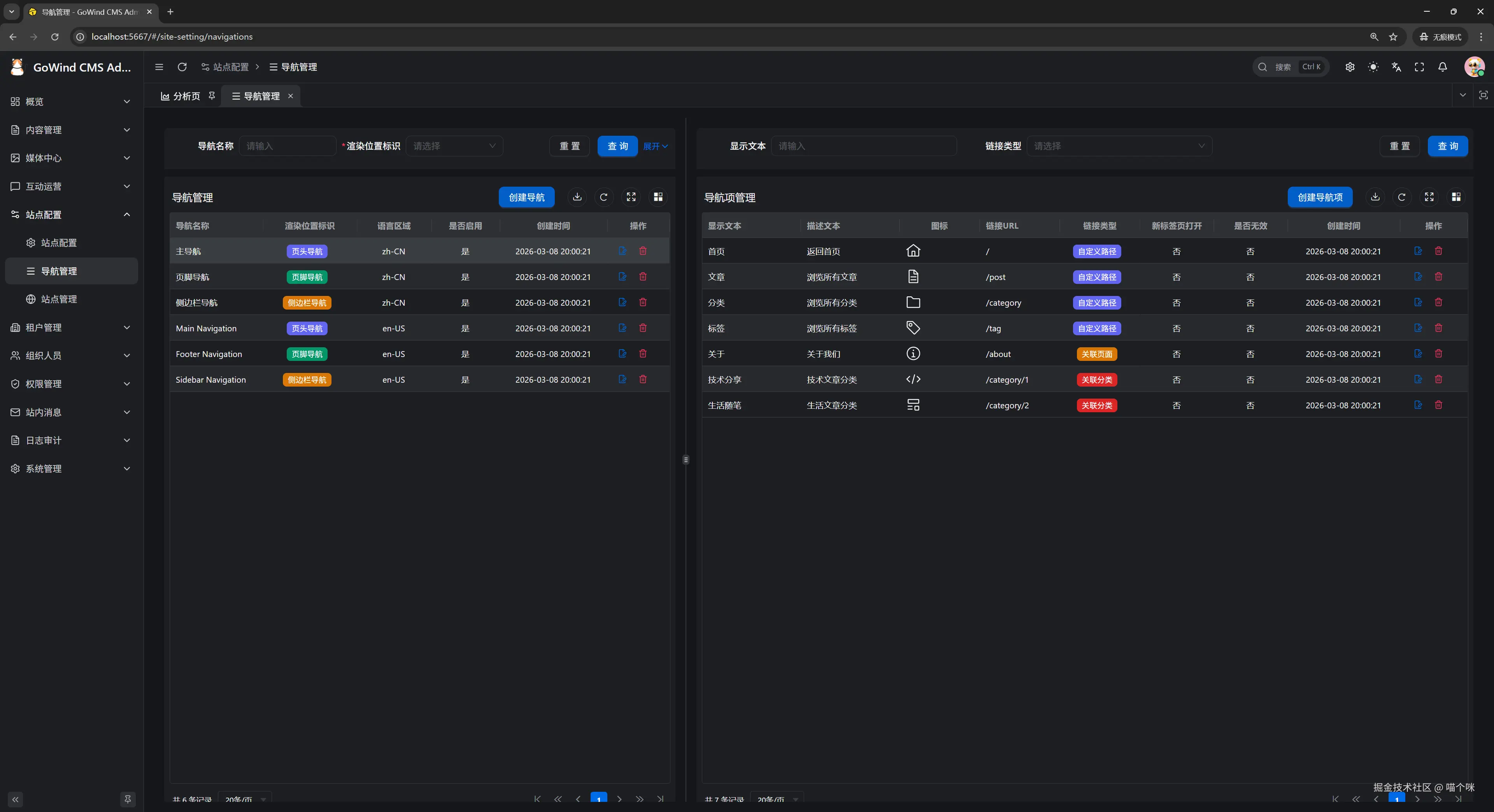Click the 显示文本 input field
The width and height of the screenshot is (1494, 812).
point(863,146)
